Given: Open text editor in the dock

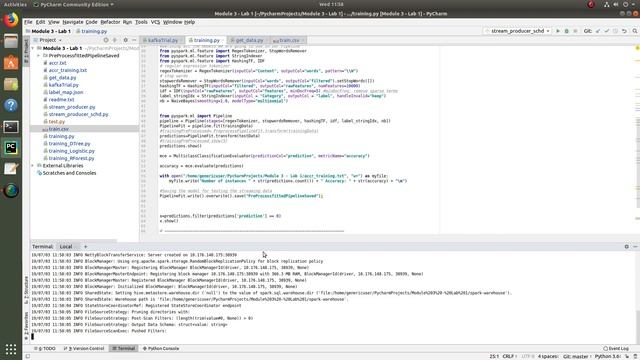Looking at the screenshot, I should 11,169.
